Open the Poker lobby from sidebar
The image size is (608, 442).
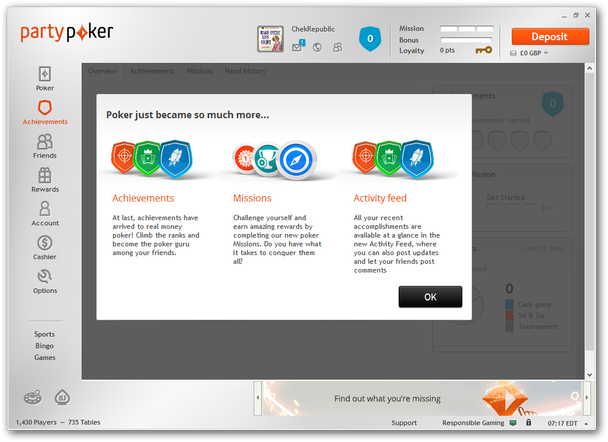coord(45,78)
